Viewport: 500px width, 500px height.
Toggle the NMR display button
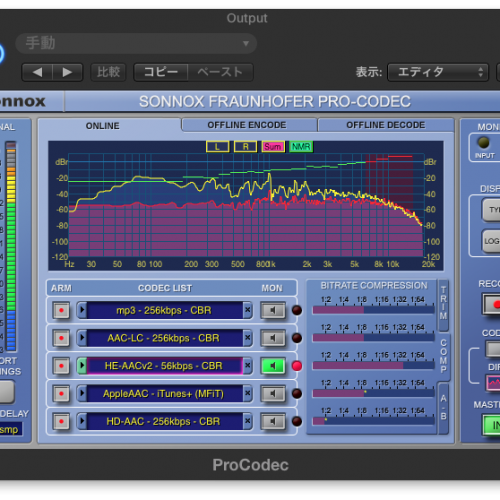click(301, 147)
